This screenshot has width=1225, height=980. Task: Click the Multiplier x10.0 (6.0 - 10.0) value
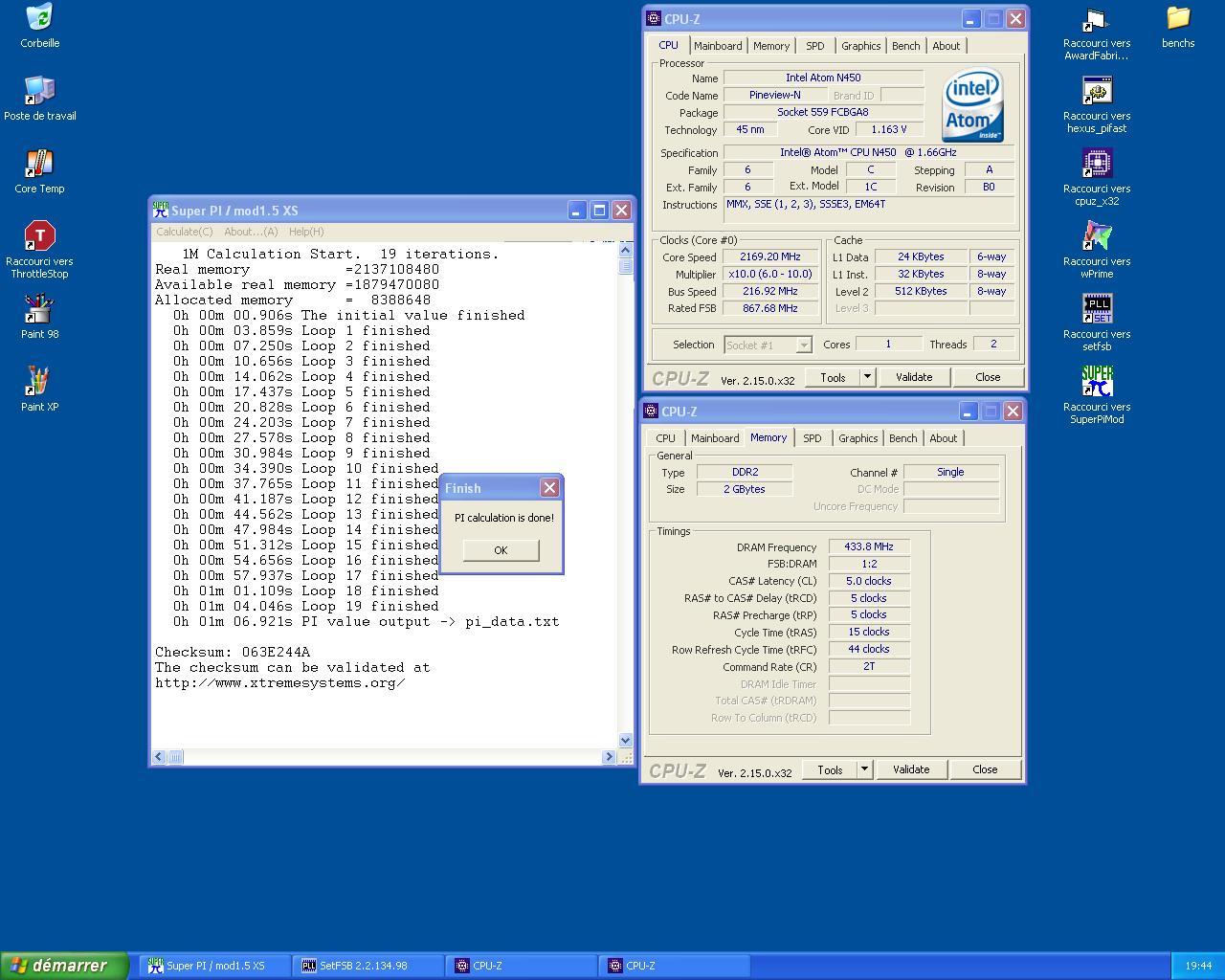[770, 274]
